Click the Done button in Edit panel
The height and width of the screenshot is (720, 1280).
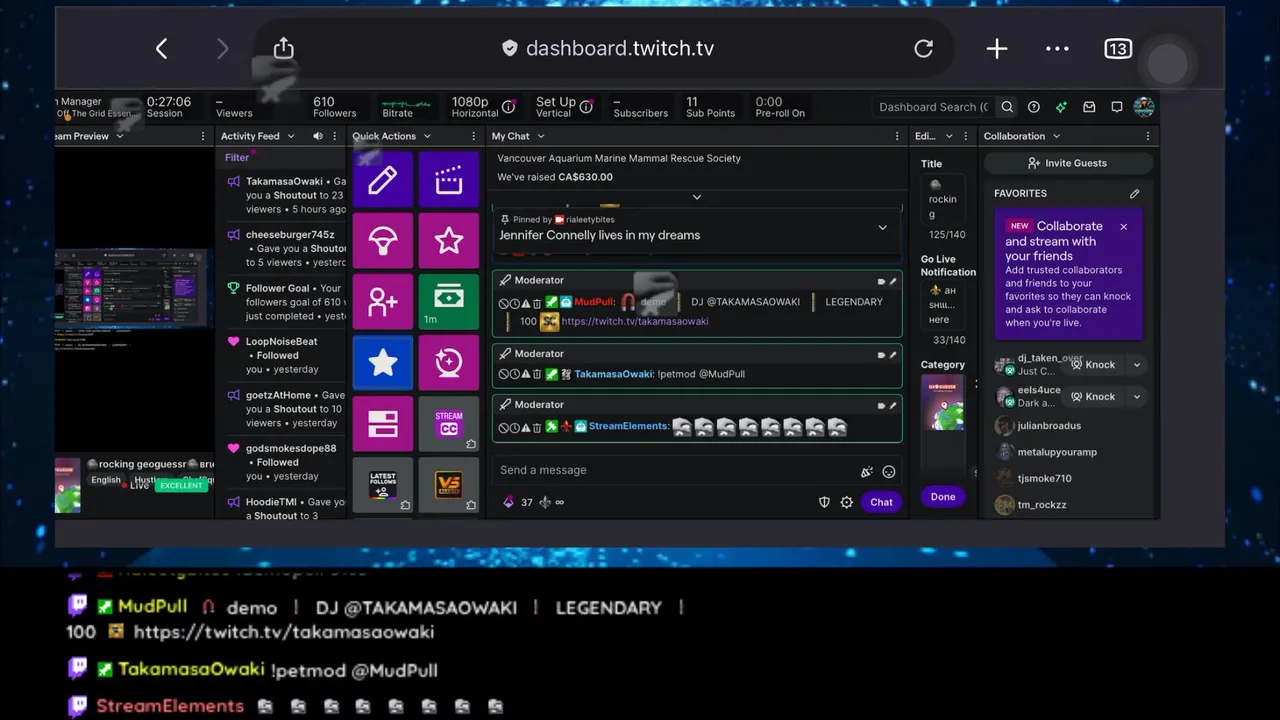943,497
